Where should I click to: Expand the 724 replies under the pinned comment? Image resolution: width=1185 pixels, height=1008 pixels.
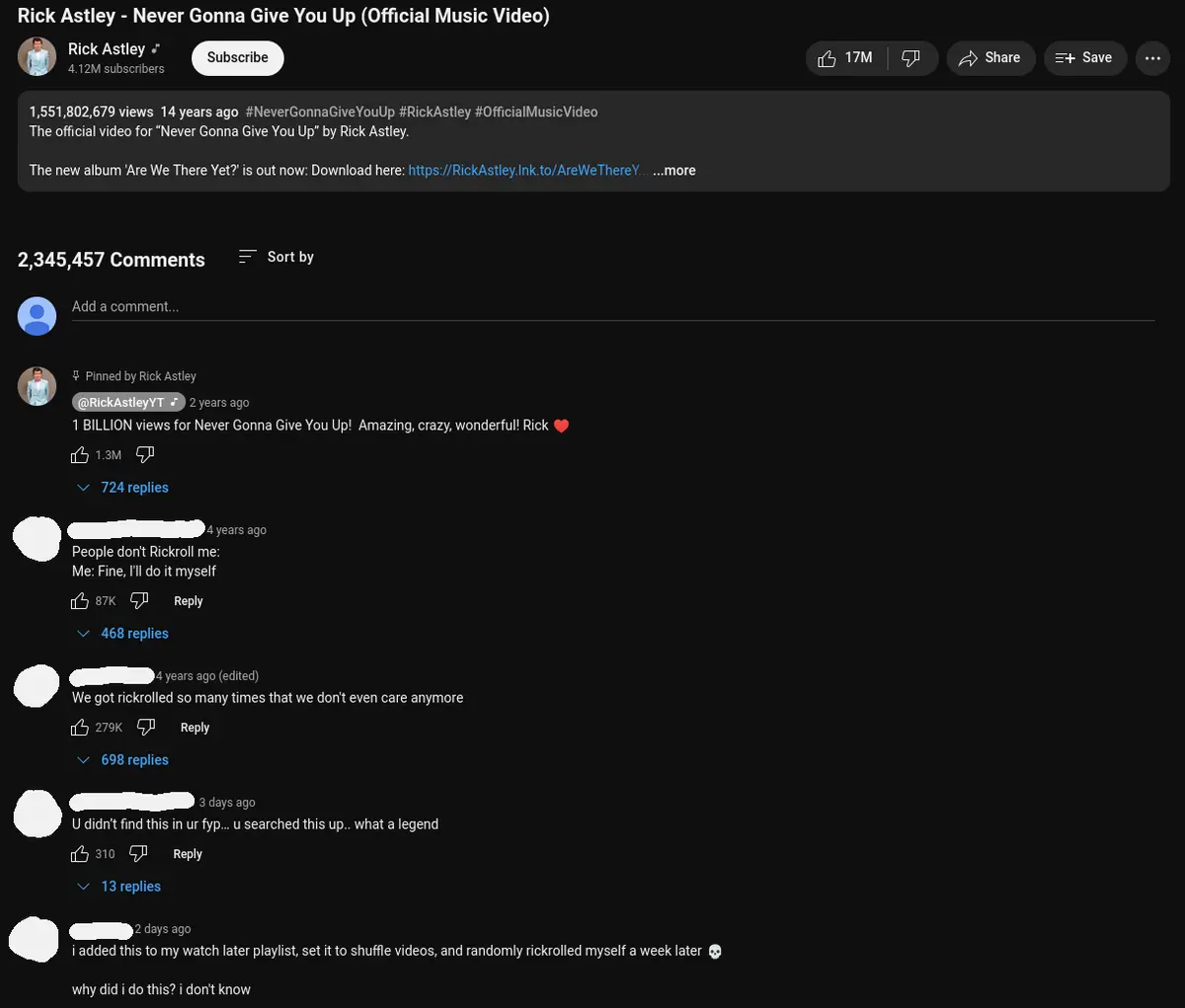point(134,487)
